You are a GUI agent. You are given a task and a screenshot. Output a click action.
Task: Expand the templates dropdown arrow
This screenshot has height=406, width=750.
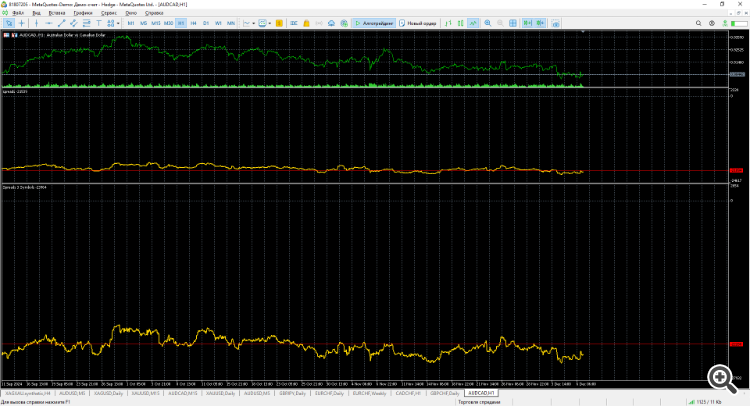270,23
